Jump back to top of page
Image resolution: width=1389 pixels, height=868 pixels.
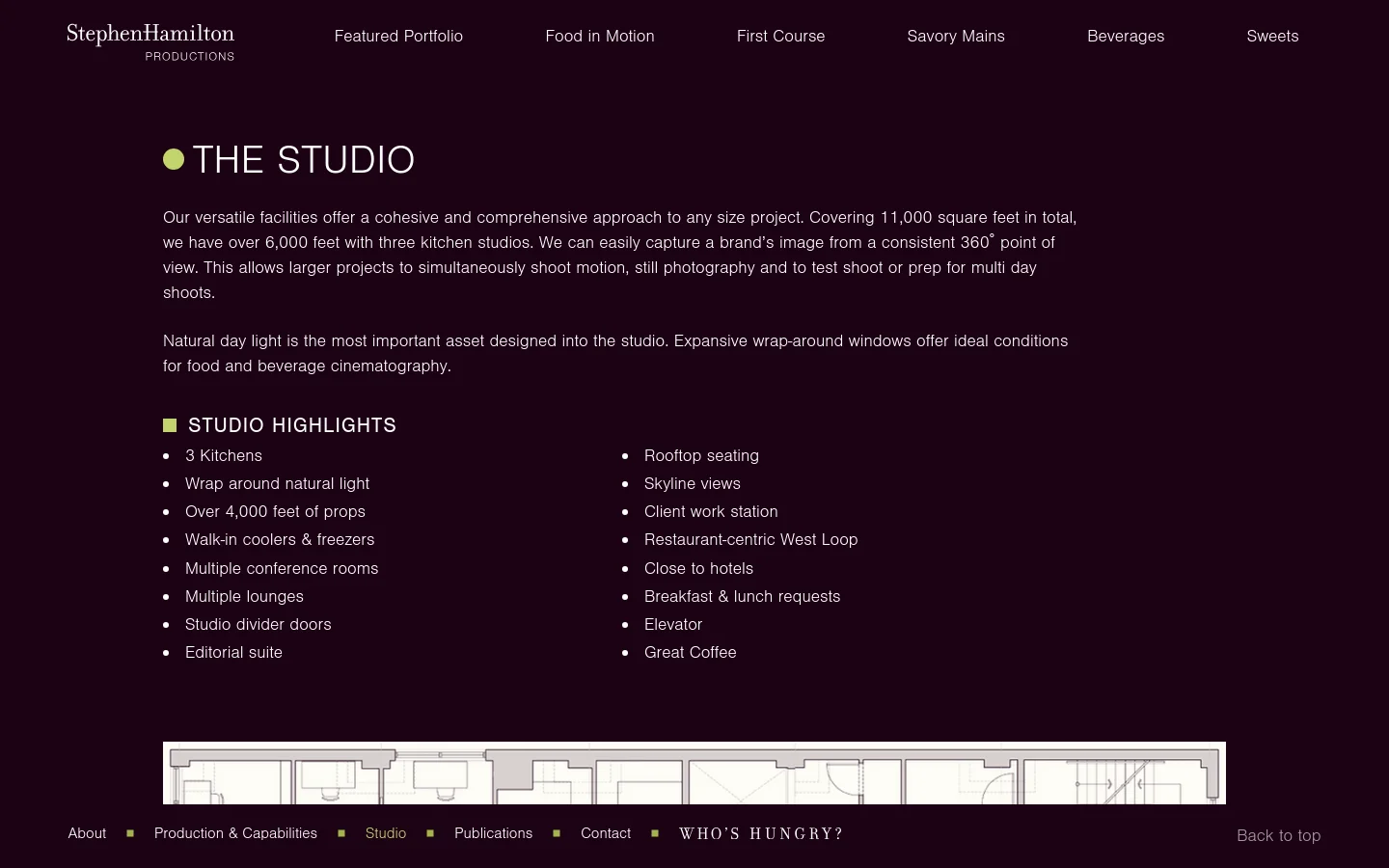pyautogui.click(x=1278, y=835)
